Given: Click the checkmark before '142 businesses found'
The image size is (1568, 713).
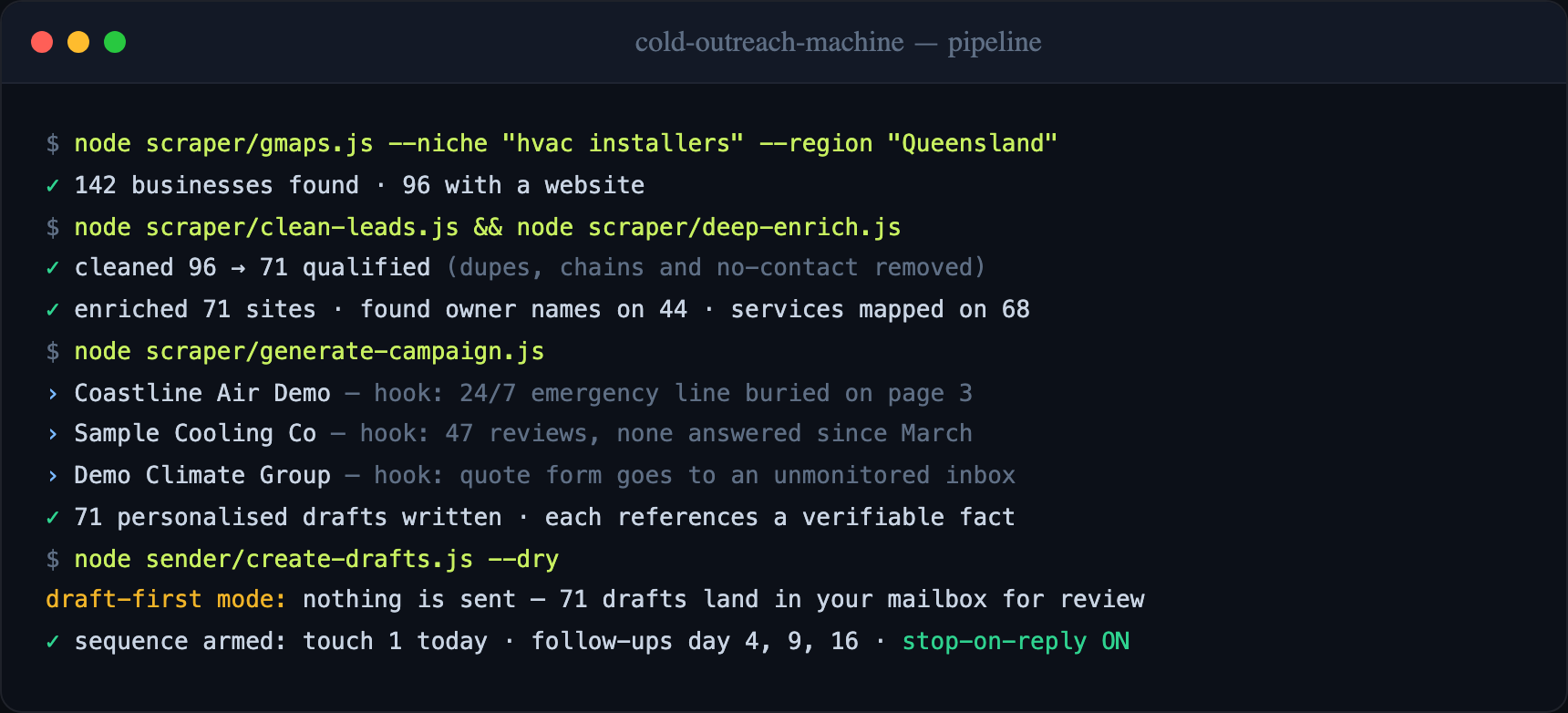Looking at the screenshot, I should [x=53, y=185].
